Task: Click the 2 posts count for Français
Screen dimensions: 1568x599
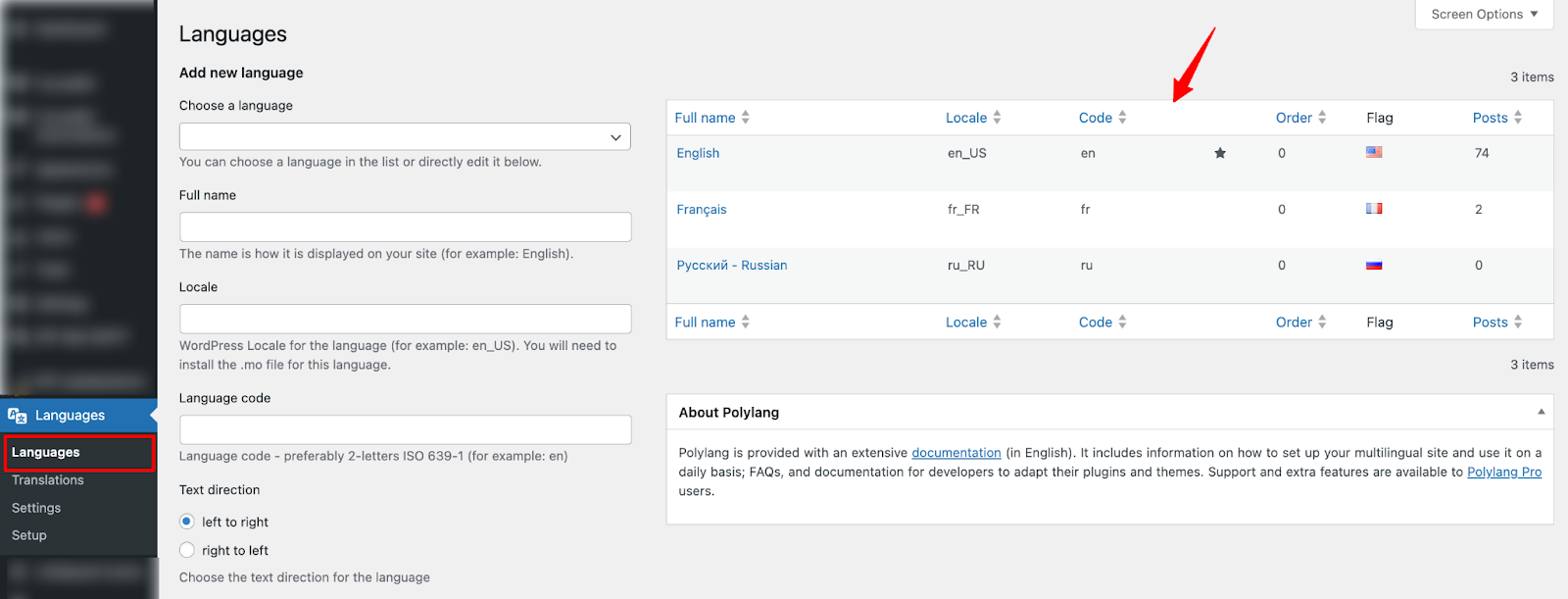Action: coord(1479,209)
